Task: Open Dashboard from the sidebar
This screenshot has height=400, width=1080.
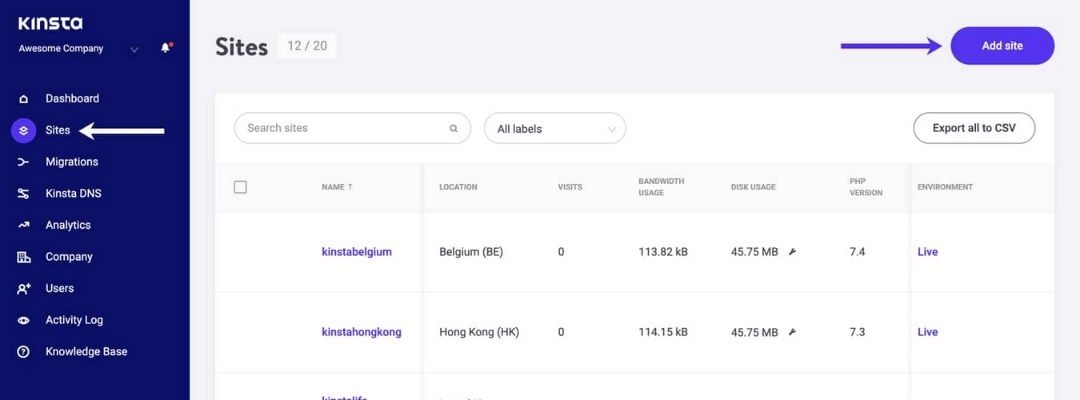Action: click(x=72, y=98)
